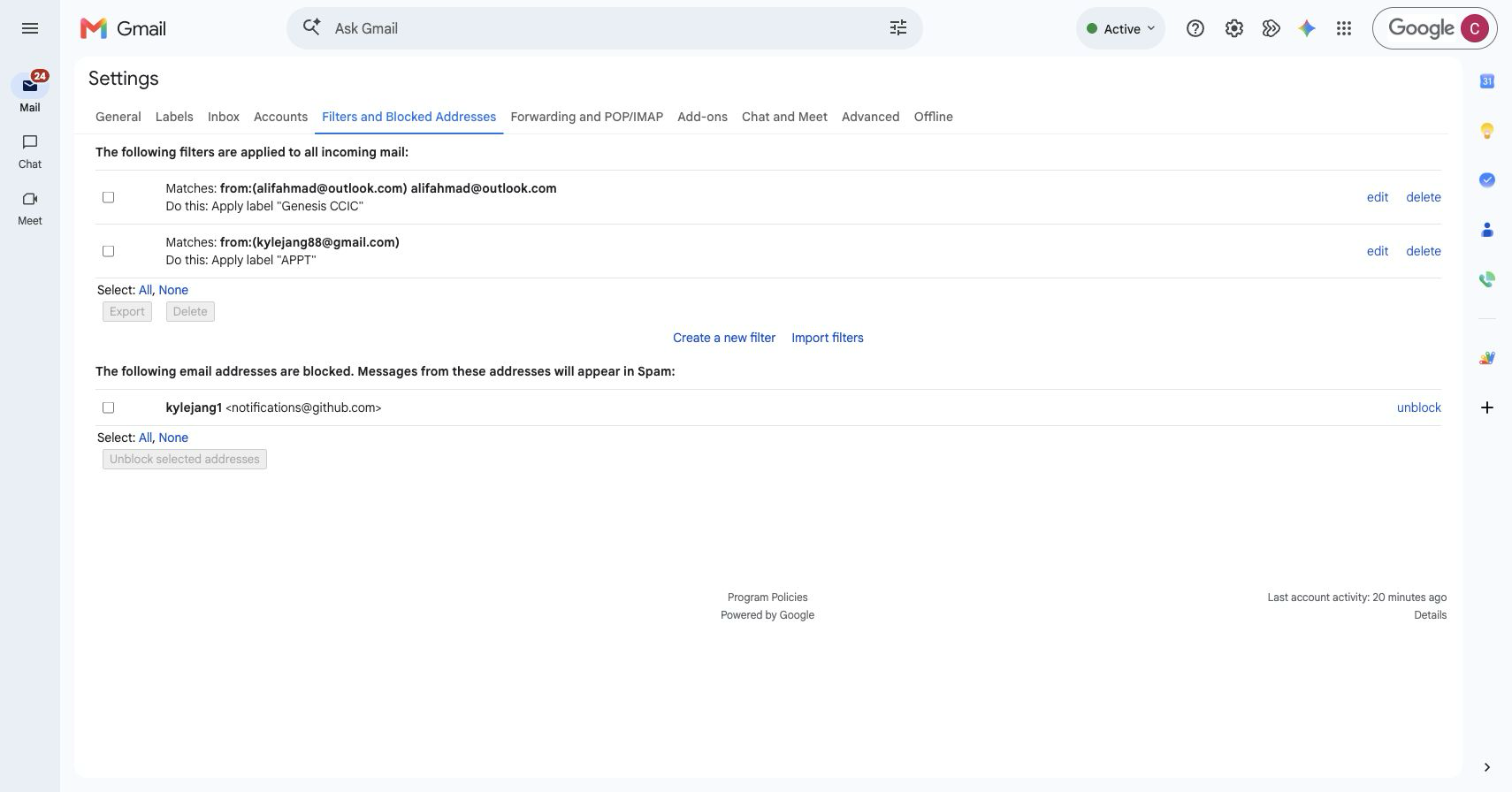Click Create a new filter
The image size is (1512, 792).
(x=724, y=338)
